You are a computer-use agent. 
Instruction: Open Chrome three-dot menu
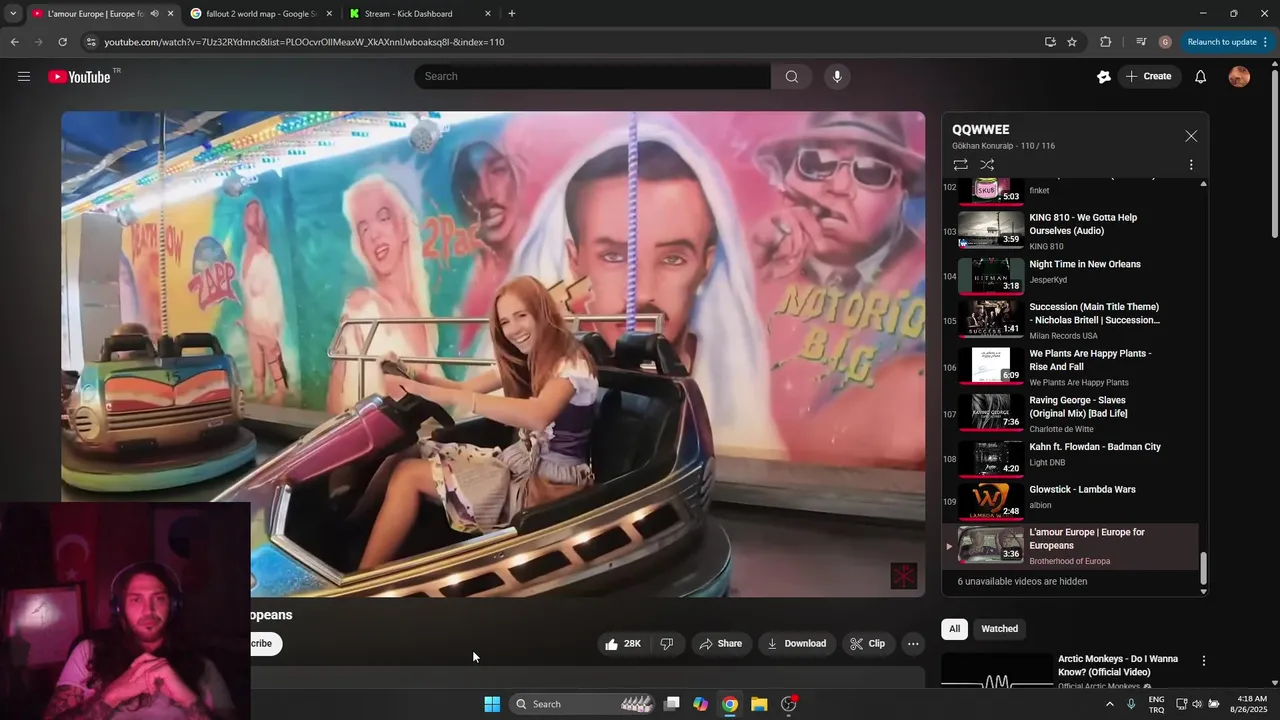[x=1266, y=42]
